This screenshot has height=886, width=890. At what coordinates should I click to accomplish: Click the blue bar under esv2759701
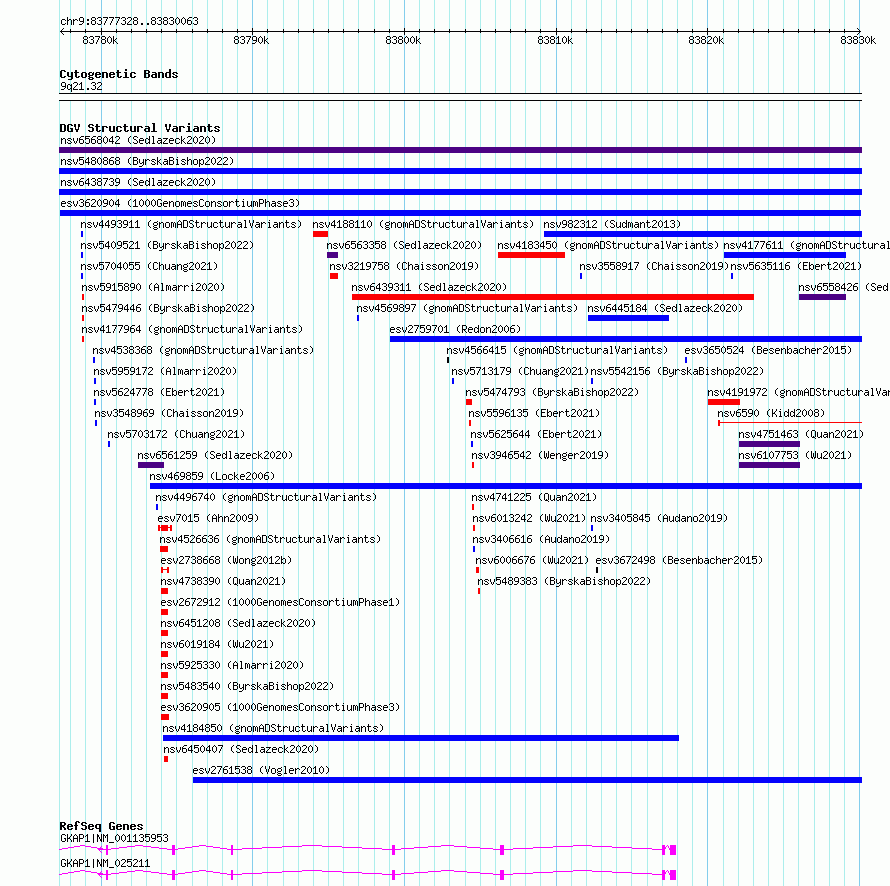coord(626,339)
